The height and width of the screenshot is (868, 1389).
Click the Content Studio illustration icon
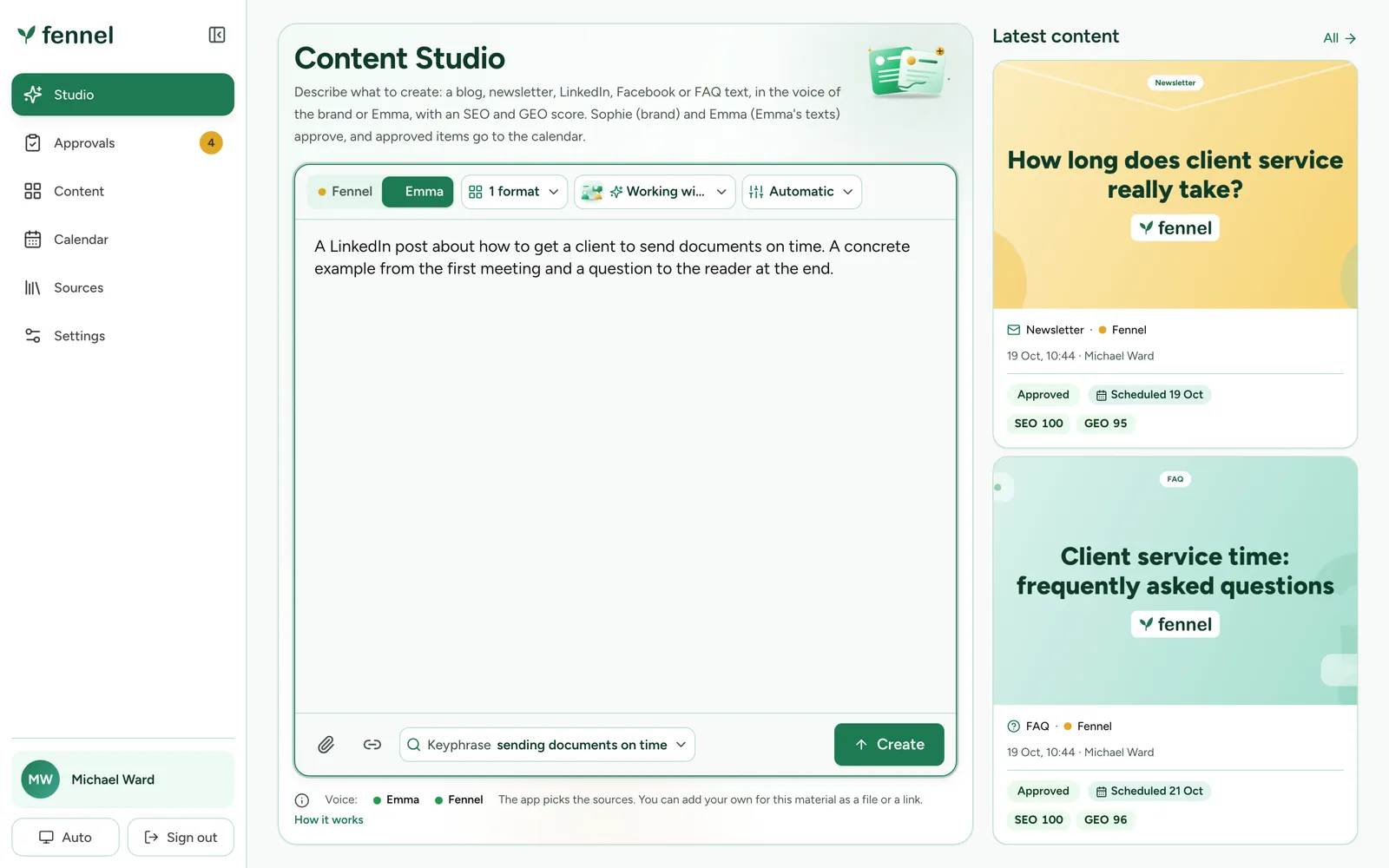click(x=908, y=71)
